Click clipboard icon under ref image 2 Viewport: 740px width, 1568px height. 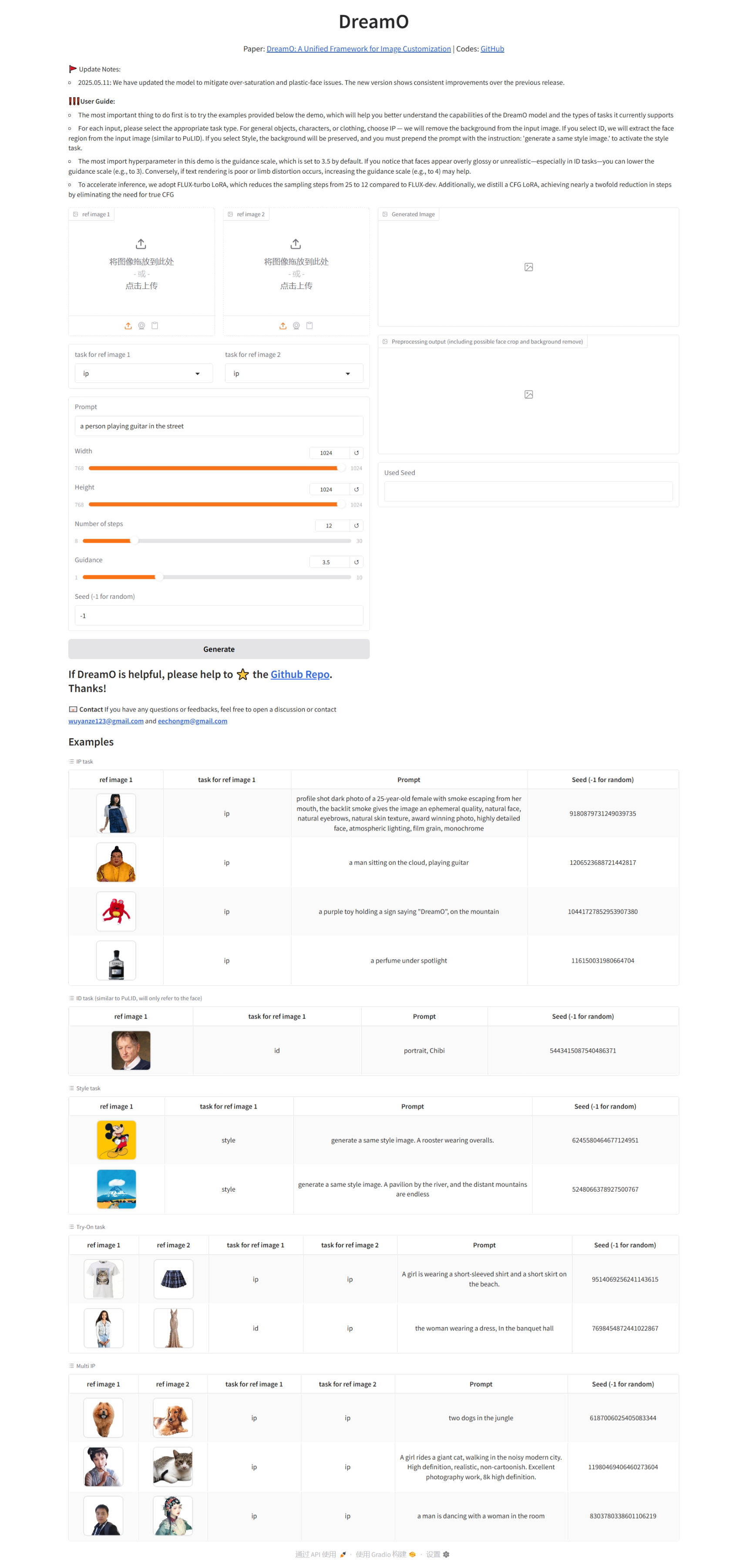click(309, 326)
